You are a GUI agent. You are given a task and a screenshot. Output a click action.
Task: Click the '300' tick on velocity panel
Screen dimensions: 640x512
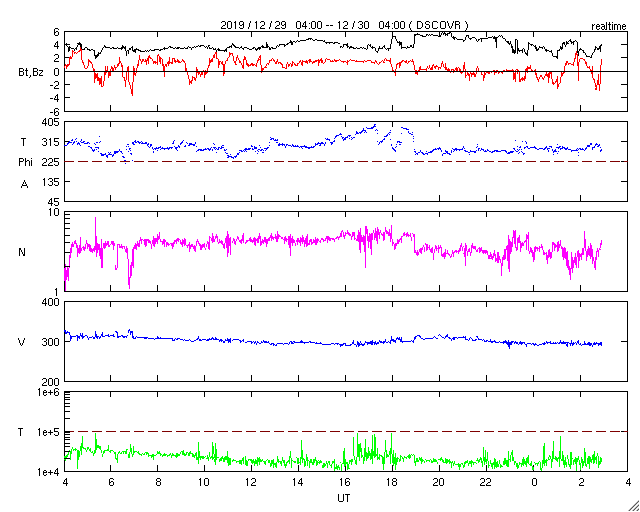pyautogui.click(x=52, y=342)
